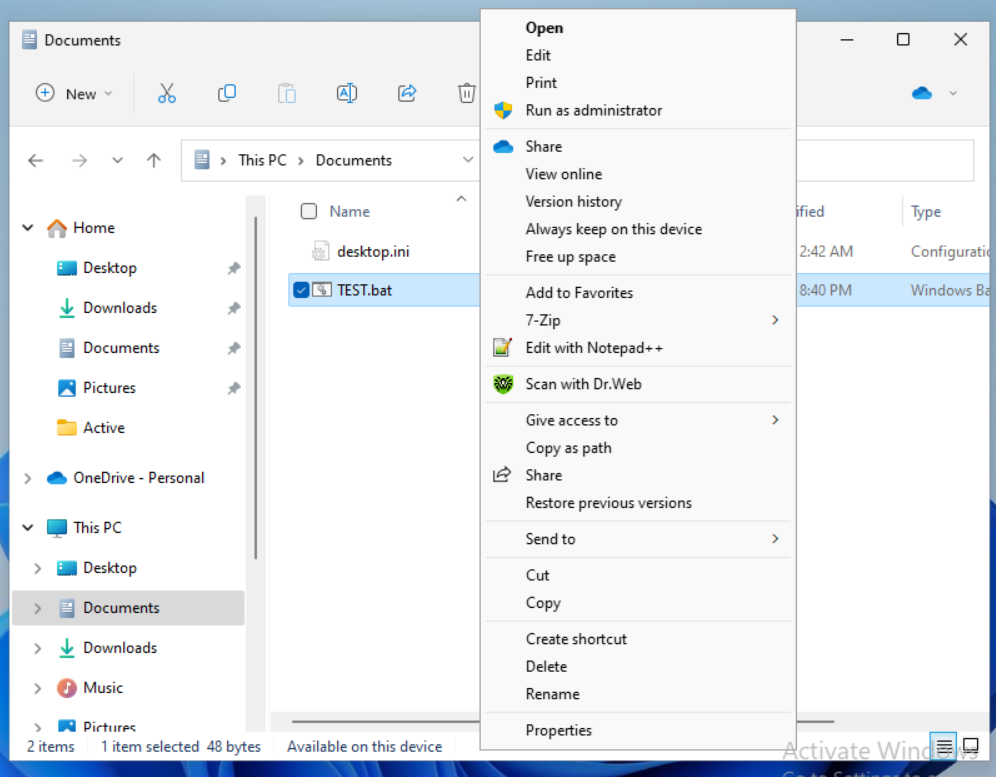Image resolution: width=996 pixels, height=777 pixels.
Task: Click the Copy icon in the toolbar
Action: (x=227, y=93)
